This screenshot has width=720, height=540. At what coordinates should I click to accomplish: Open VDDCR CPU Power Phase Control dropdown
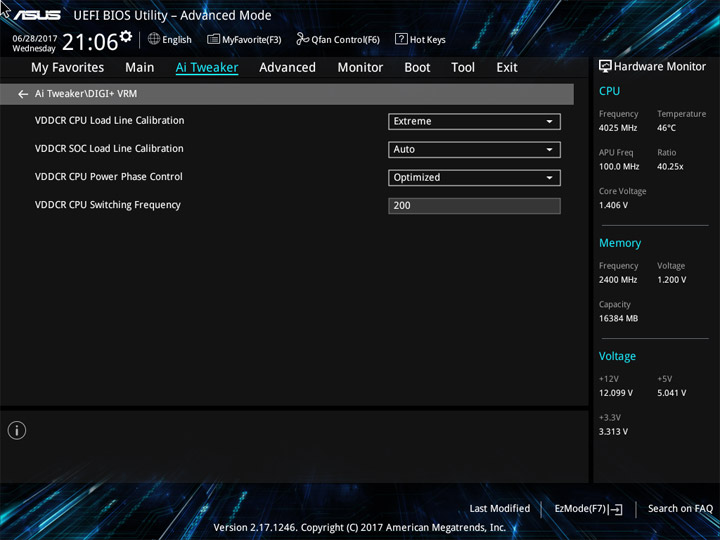pos(474,178)
